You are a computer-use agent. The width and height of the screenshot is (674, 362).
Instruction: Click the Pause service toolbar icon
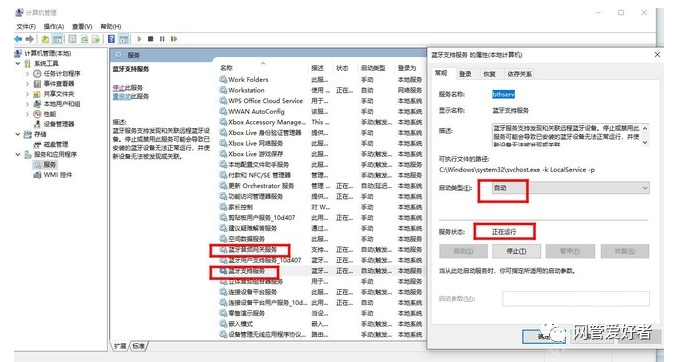pos(162,39)
